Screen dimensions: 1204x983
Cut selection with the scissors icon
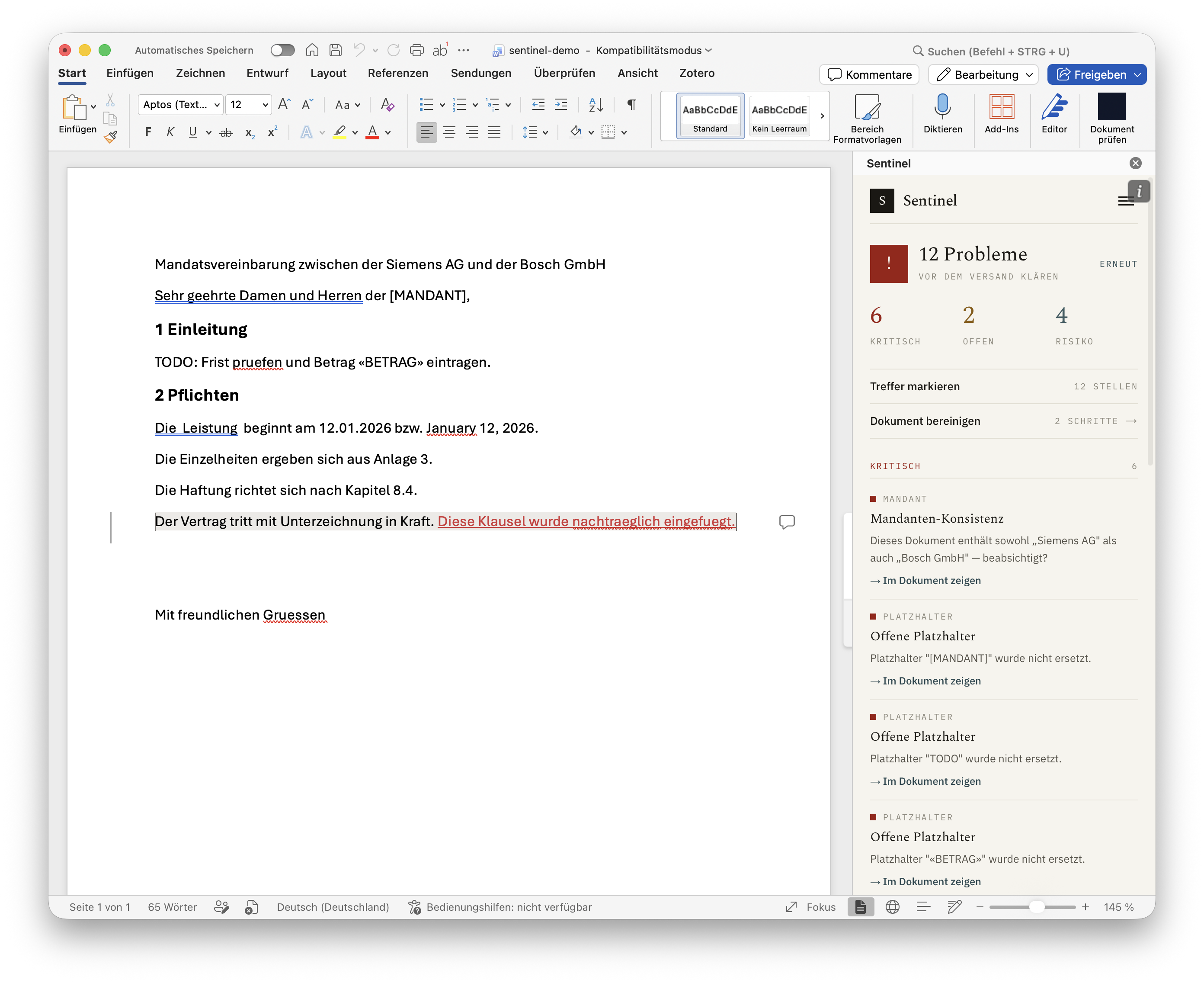click(x=110, y=100)
